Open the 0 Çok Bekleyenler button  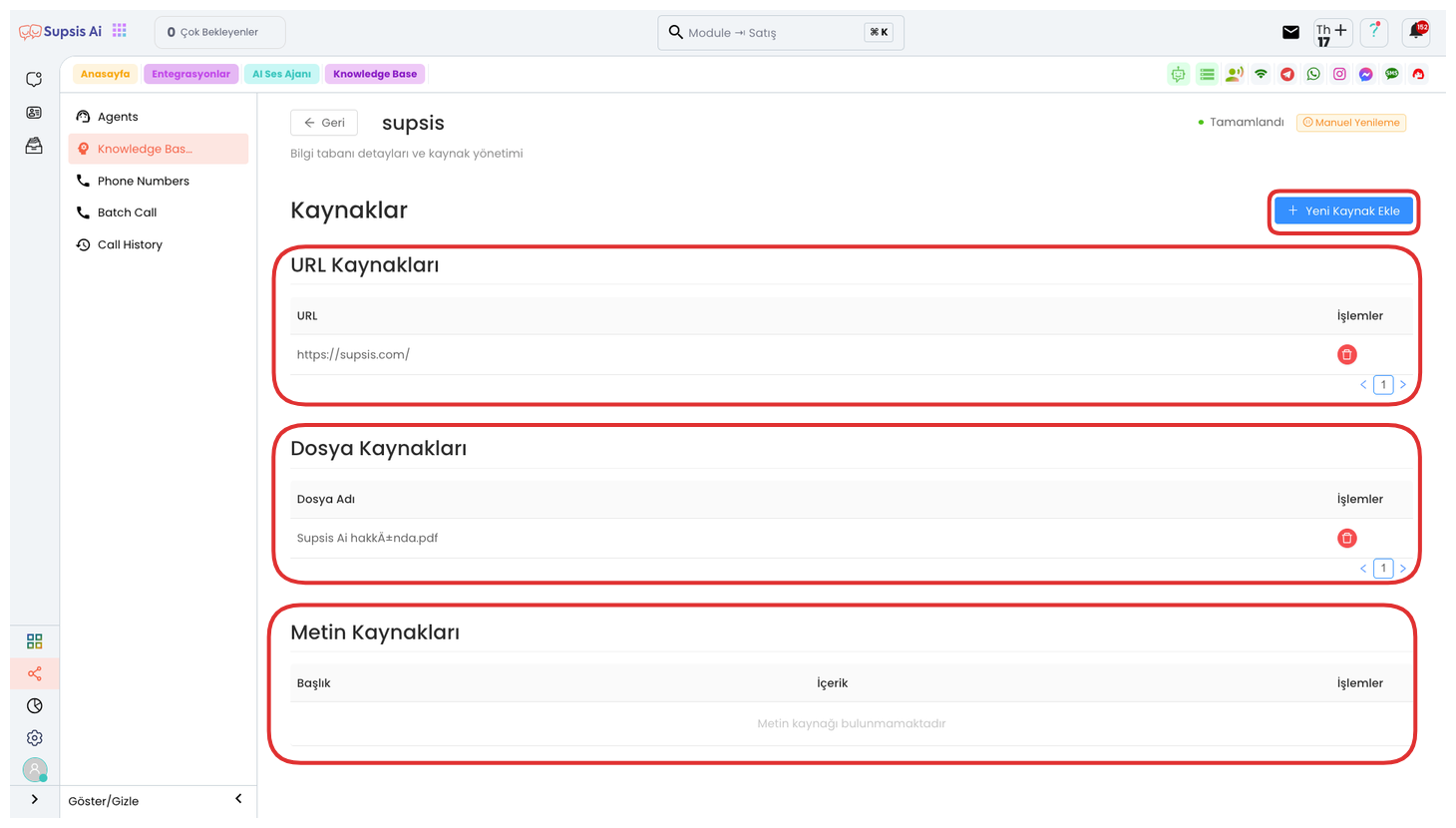[x=219, y=32]
